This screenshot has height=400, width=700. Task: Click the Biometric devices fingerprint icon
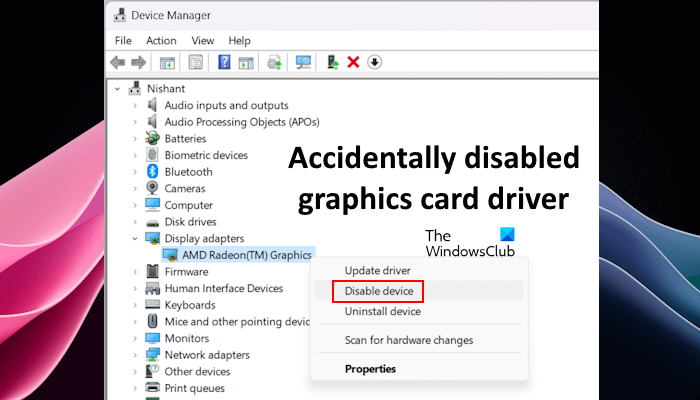pos(152,155)
